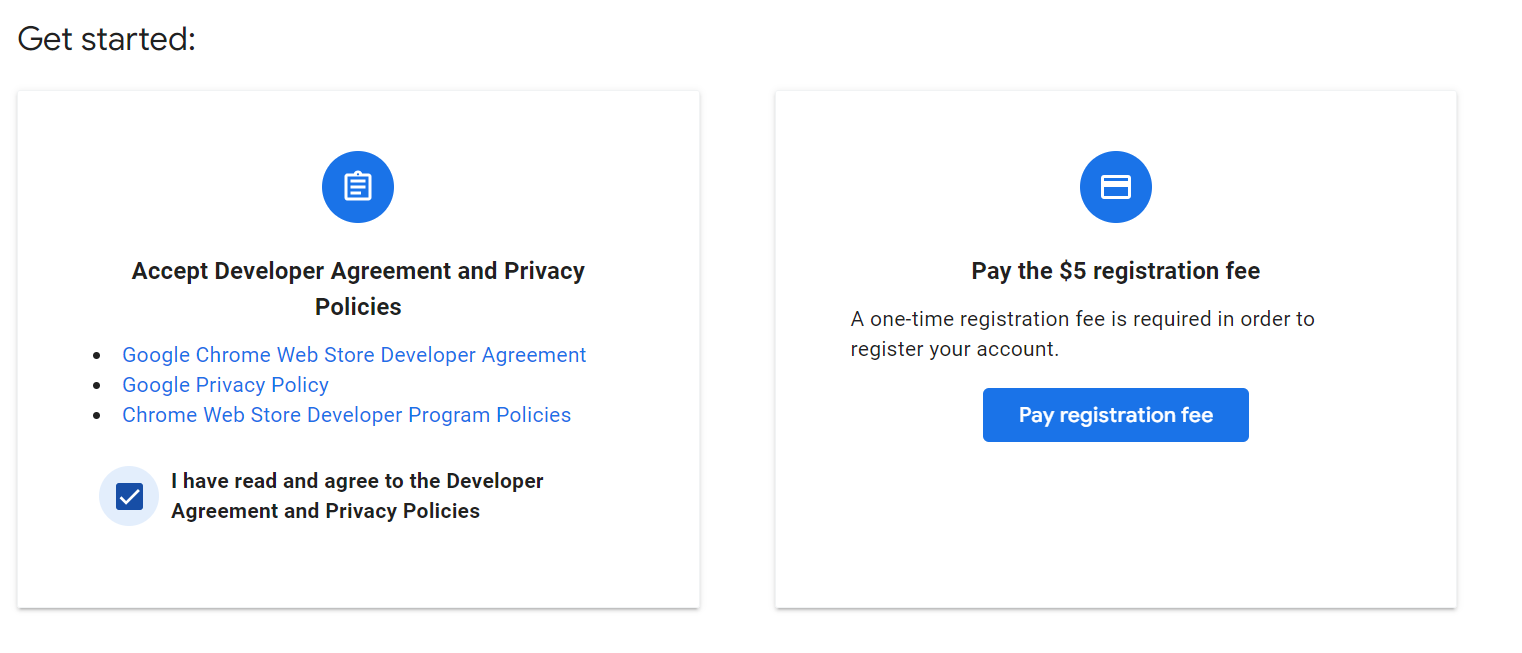Click 'Agreement and Privacy Policies' checkbox label line

[325, 511]
